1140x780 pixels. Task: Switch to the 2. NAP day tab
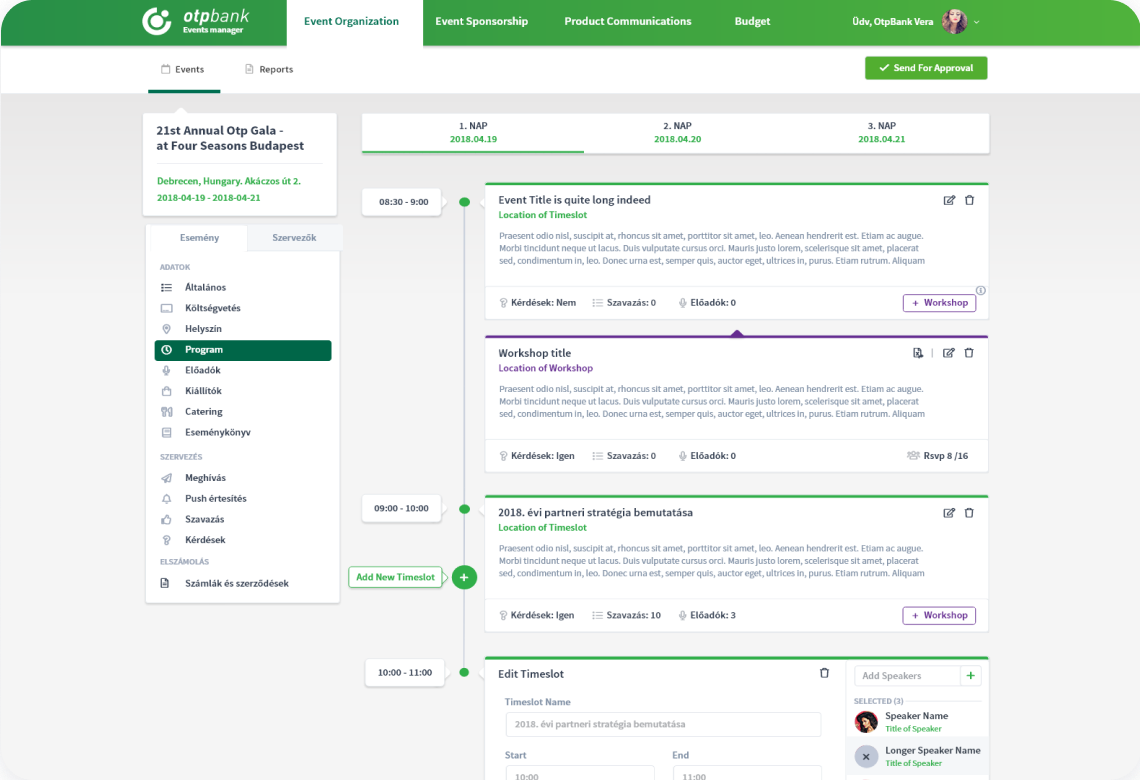pyautogui.click(x=678, y=132)
